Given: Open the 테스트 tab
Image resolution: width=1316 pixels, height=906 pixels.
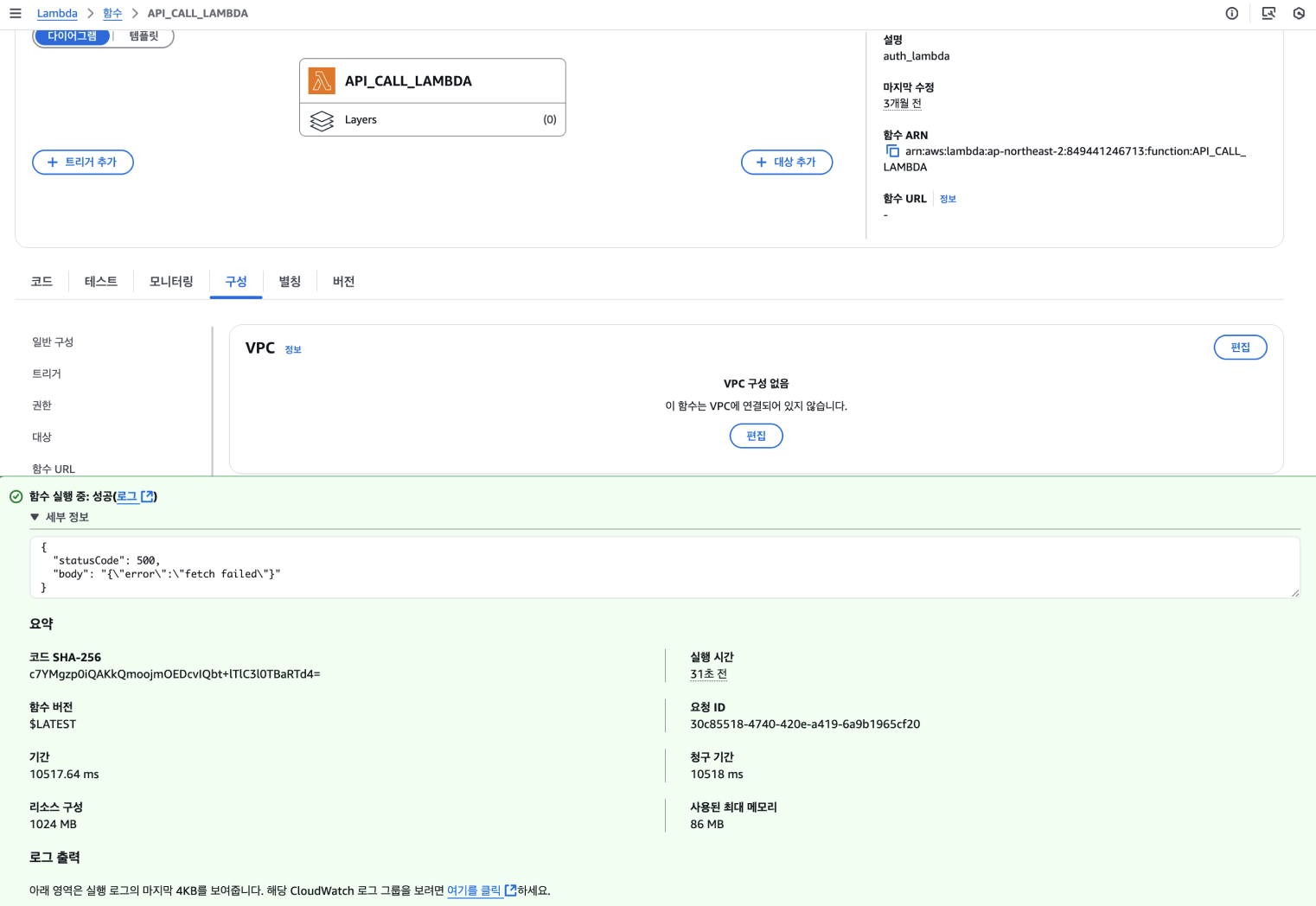Looking at the screenshot, I should [x=101, y=282].
